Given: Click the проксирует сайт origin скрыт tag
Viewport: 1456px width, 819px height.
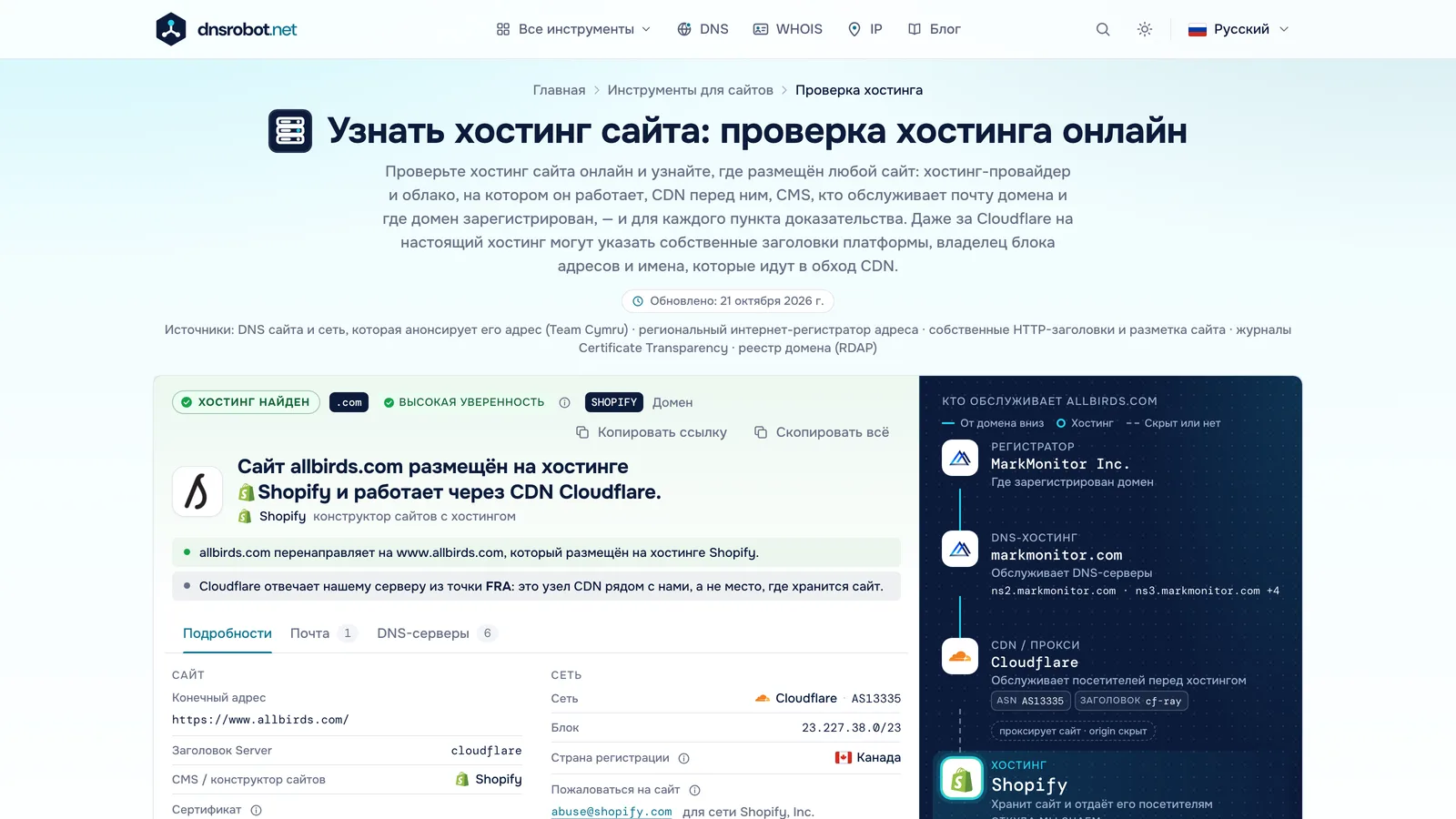Looking at the screenshot, I should tap(1073, 731).
